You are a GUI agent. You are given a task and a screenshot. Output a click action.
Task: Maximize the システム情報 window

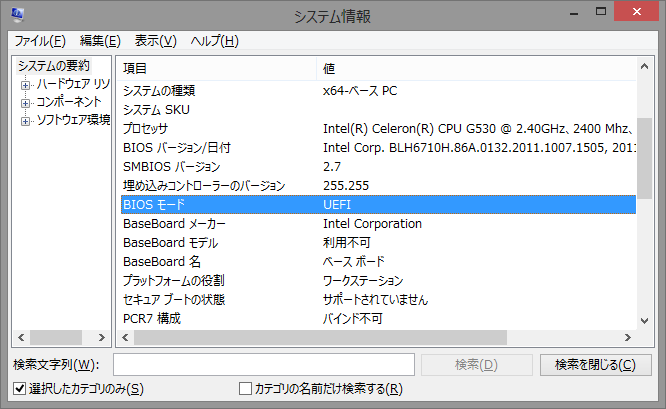click(601, 12)
